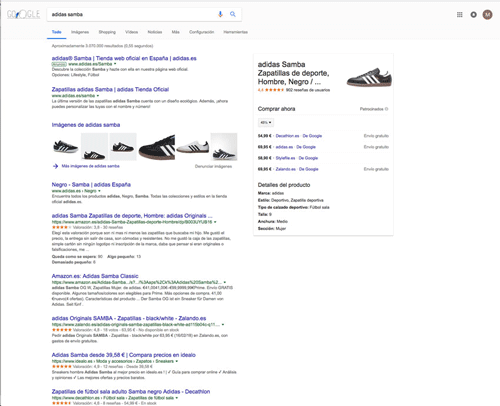500x406 pixels.
Task: Switch to the Shopping tab
Action: click(x=107, y=32)
